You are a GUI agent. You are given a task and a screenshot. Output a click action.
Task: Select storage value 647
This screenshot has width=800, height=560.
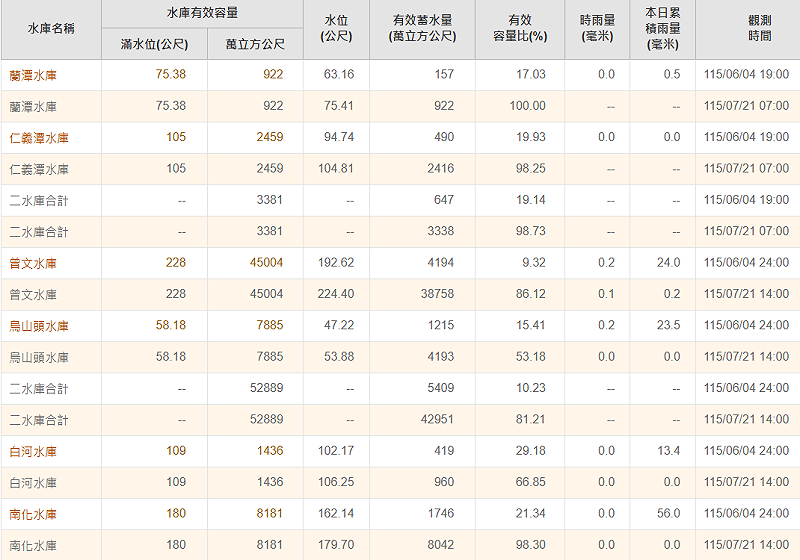point(444,200)
